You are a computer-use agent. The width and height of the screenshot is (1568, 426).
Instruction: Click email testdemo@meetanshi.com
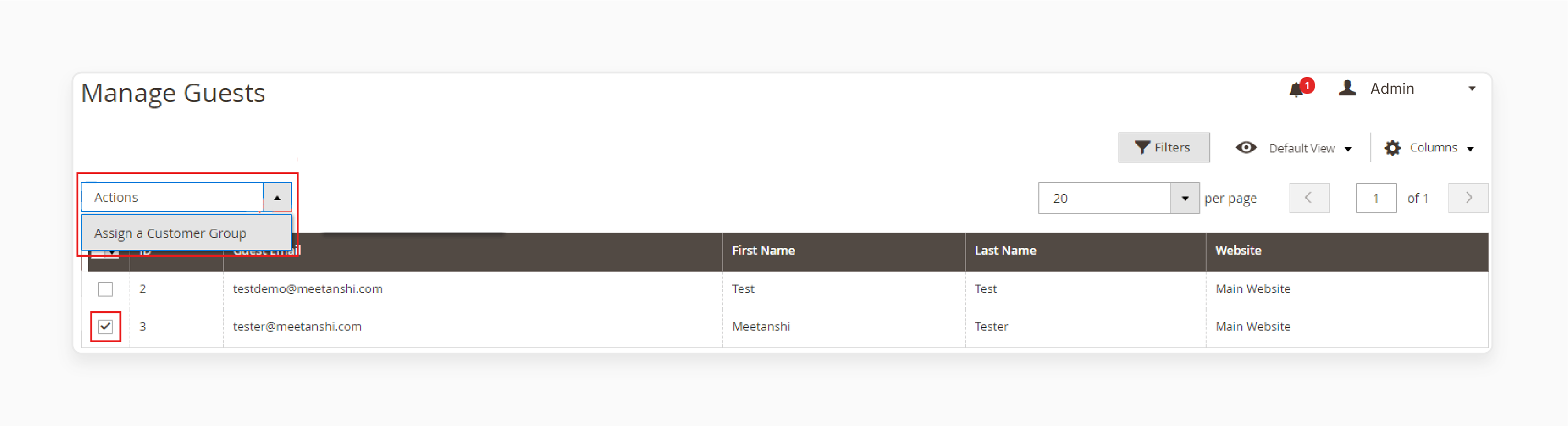click(308, 289)
